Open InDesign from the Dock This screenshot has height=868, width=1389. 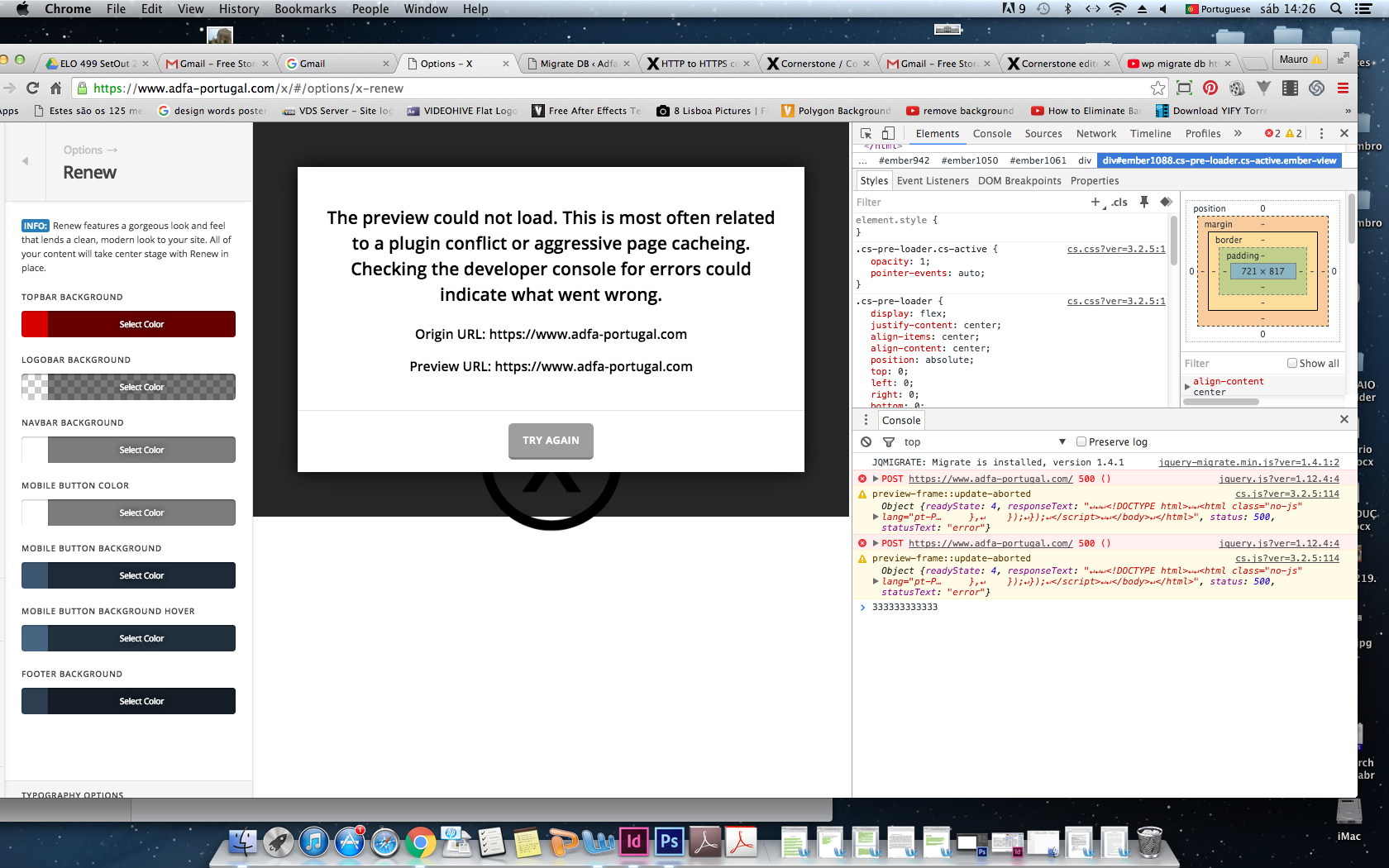pyautogui.click(x=634, y=842)
